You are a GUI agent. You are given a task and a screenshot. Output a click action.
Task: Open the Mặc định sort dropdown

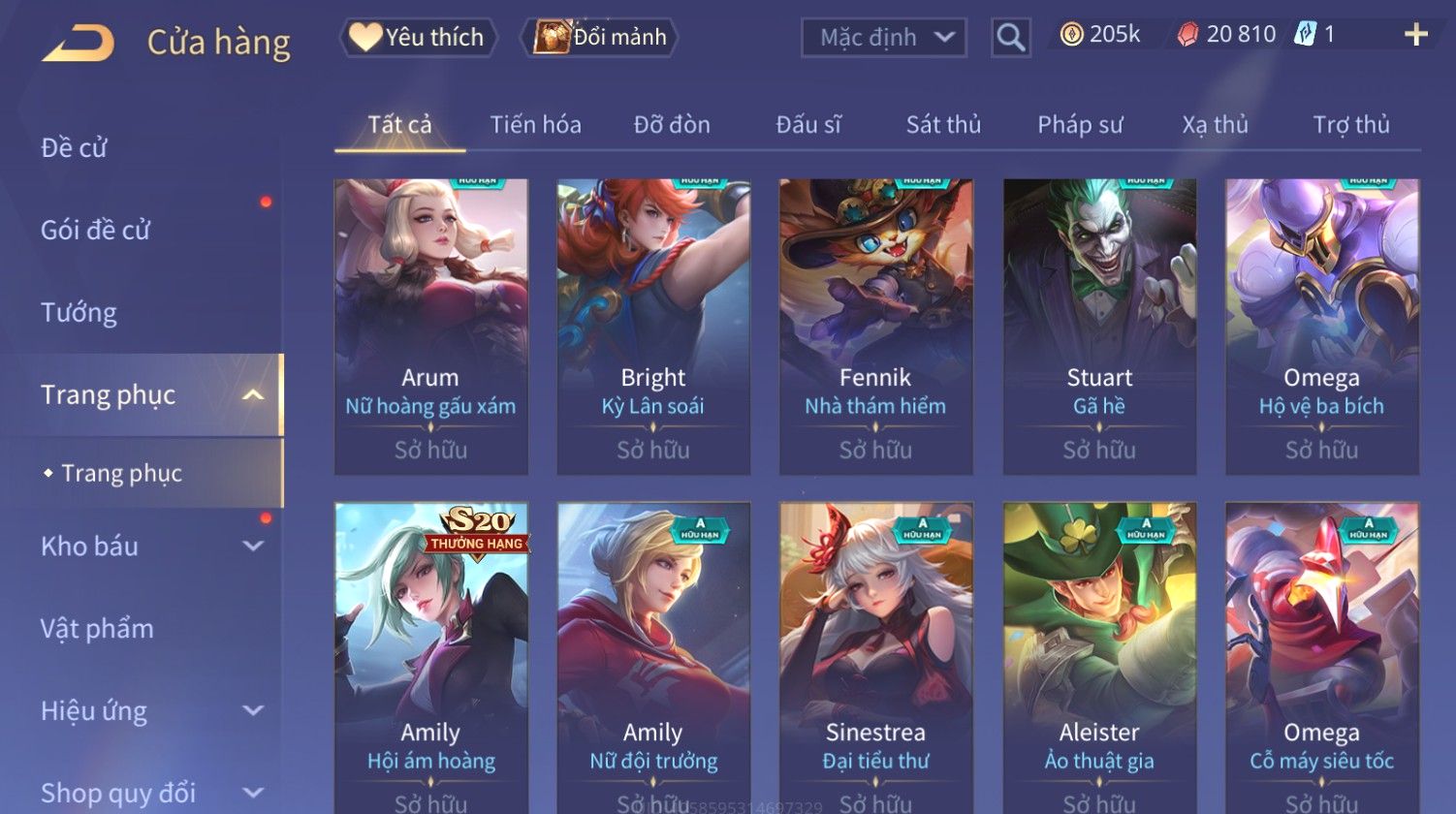pos(884,38)
